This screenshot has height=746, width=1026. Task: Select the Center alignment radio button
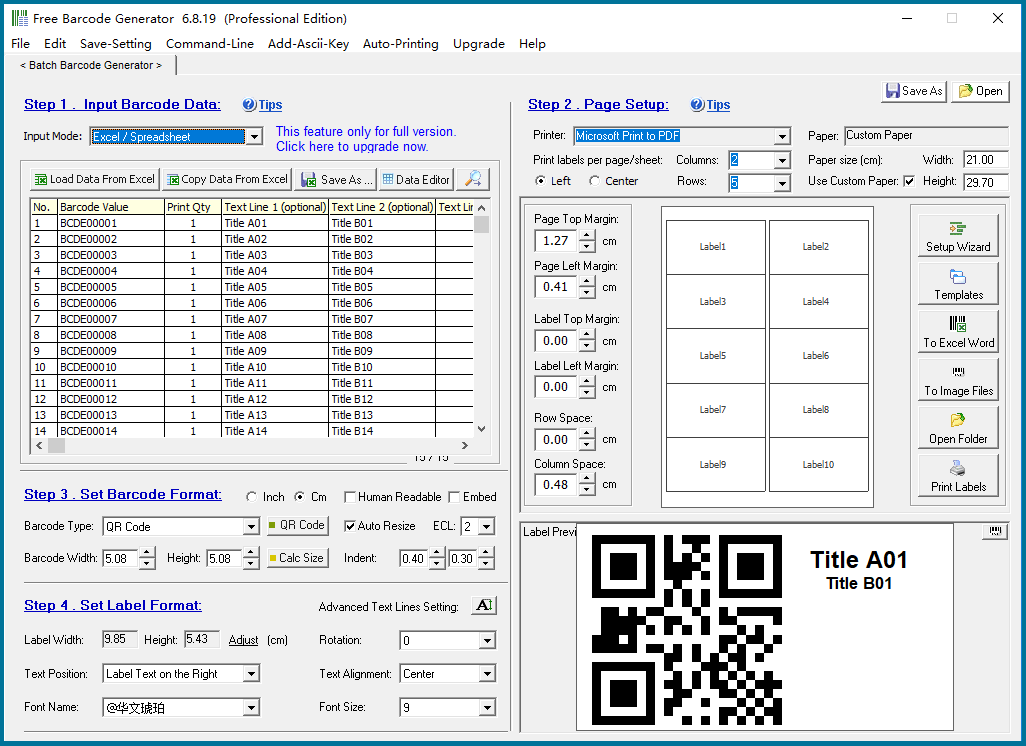(x=594, y=181)
